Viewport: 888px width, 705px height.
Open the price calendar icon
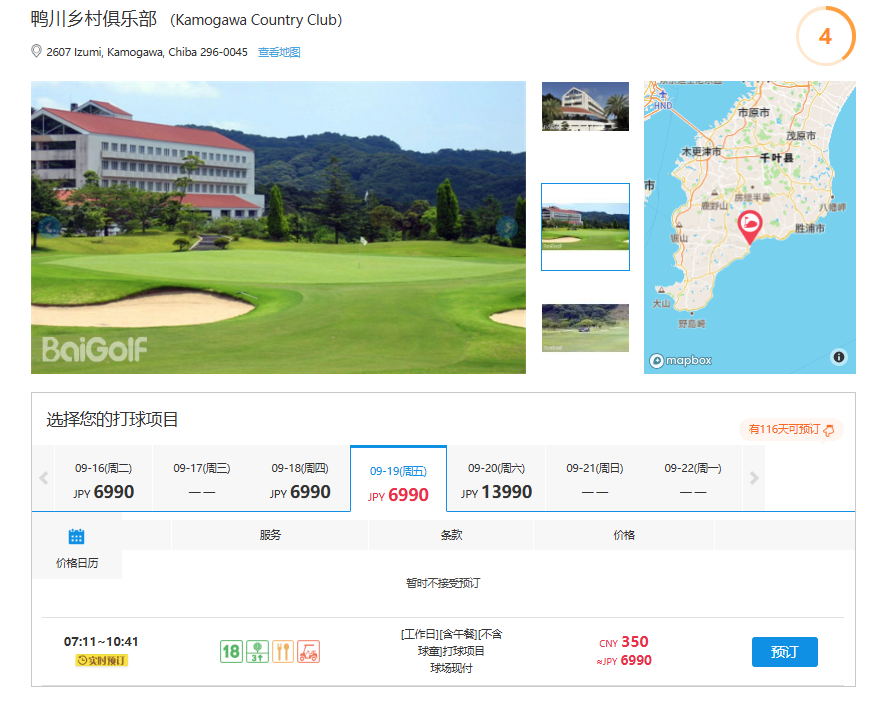77,537
